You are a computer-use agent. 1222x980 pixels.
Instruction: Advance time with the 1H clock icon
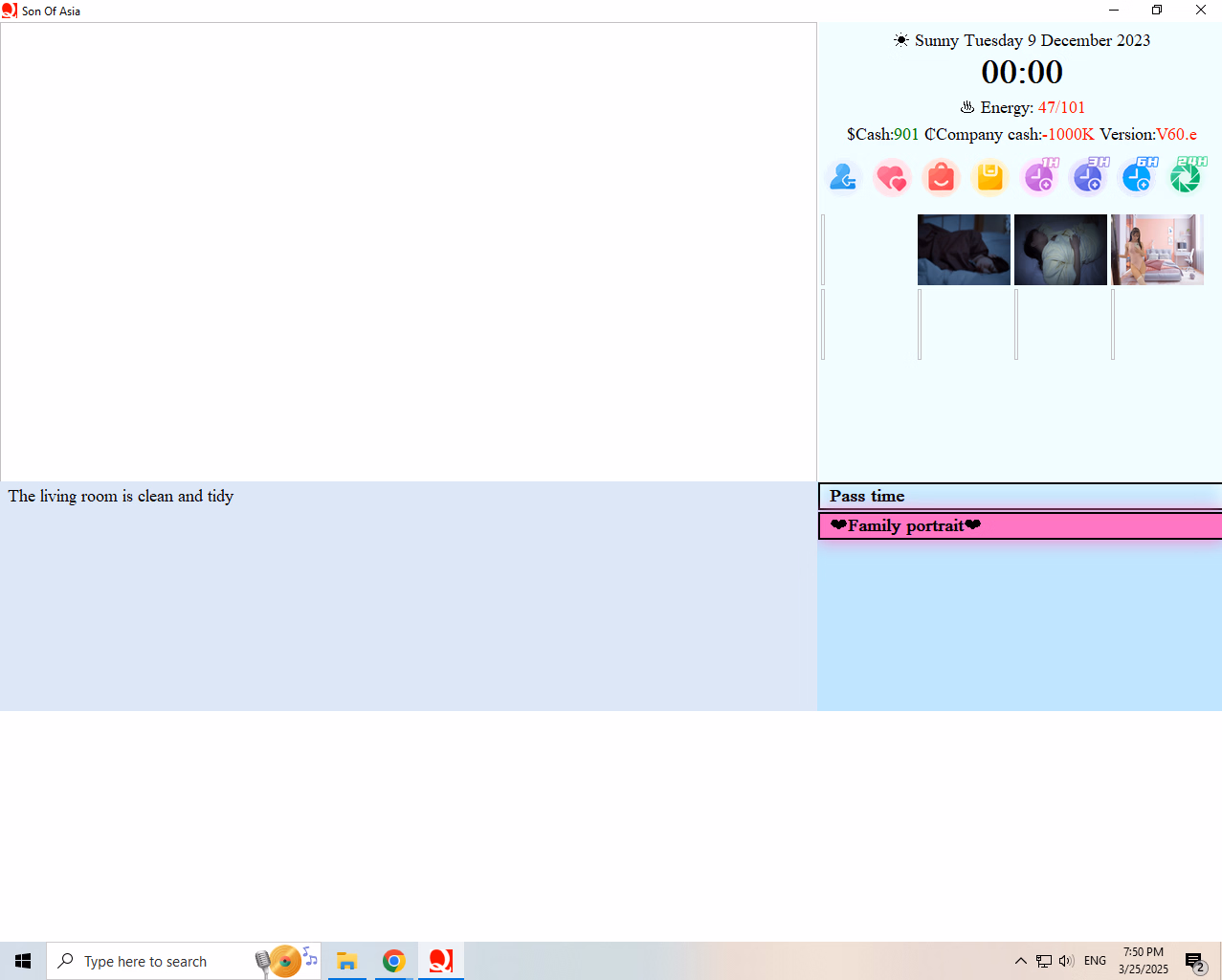[x=1040, y=177]
